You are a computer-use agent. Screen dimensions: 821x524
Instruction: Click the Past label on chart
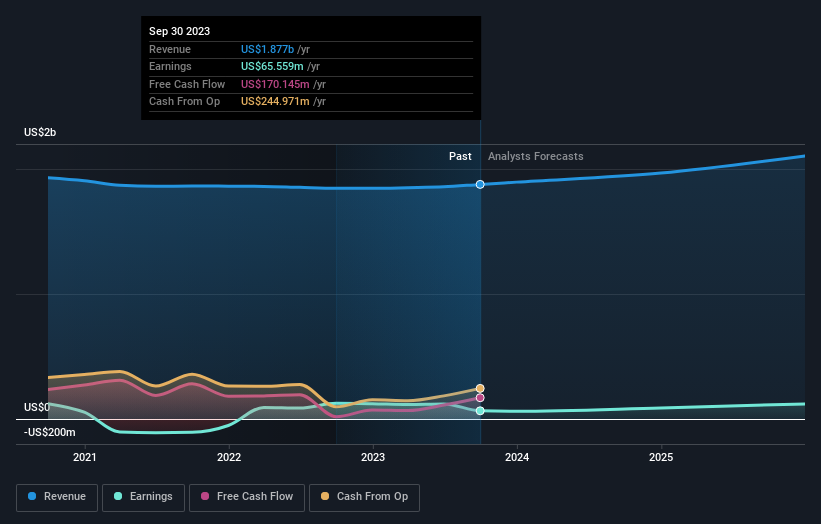460,157
